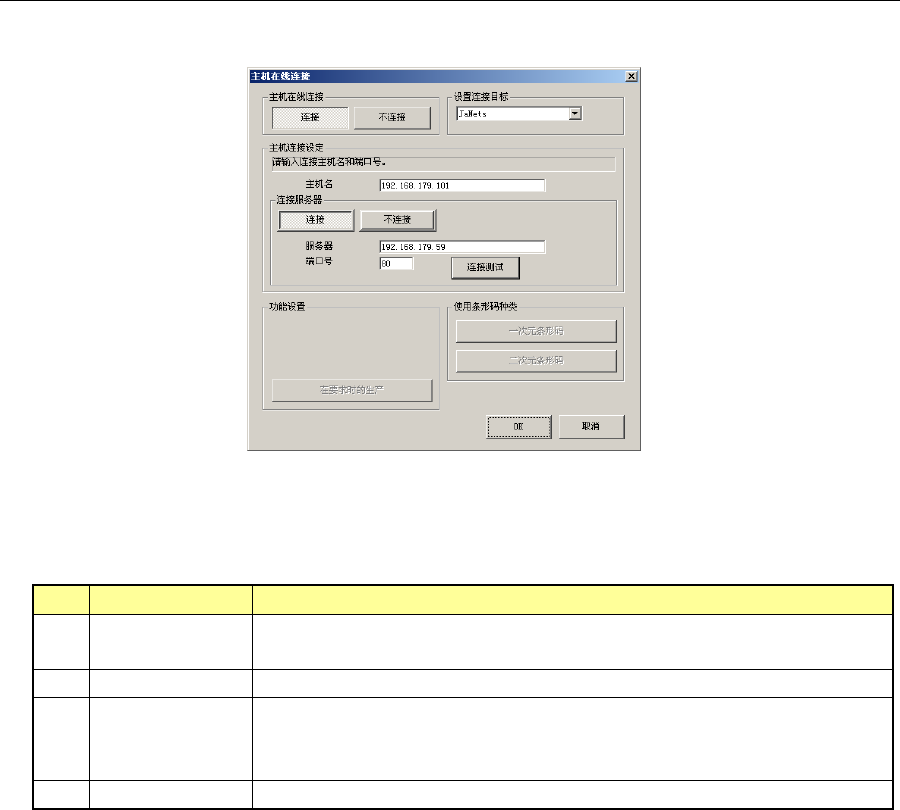Click the 服务器 field with 192.168.179.59

pyautogui.click(x=462, y=247)
